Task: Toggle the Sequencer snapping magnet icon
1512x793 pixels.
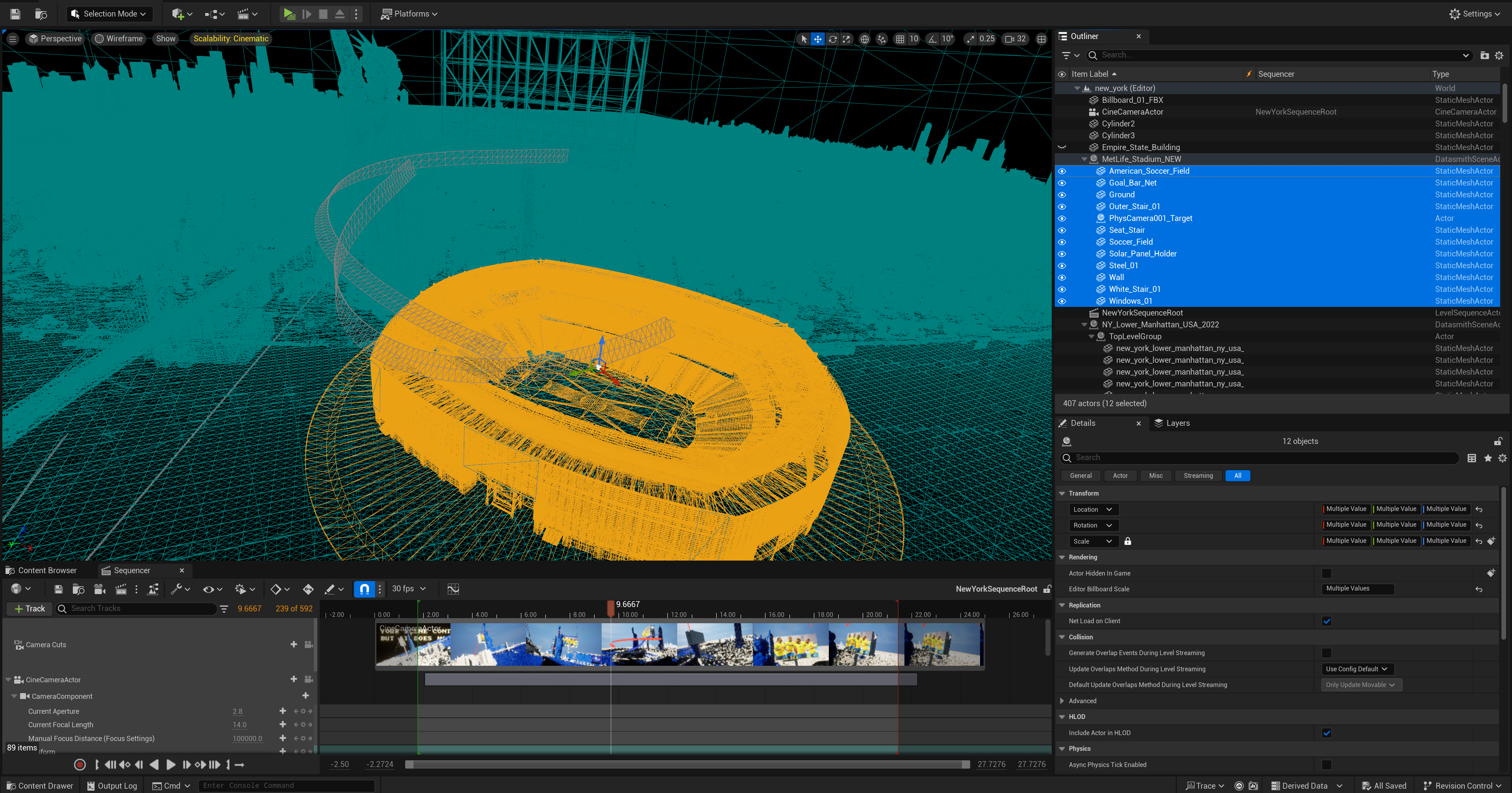Action: (x=364, y=589)
